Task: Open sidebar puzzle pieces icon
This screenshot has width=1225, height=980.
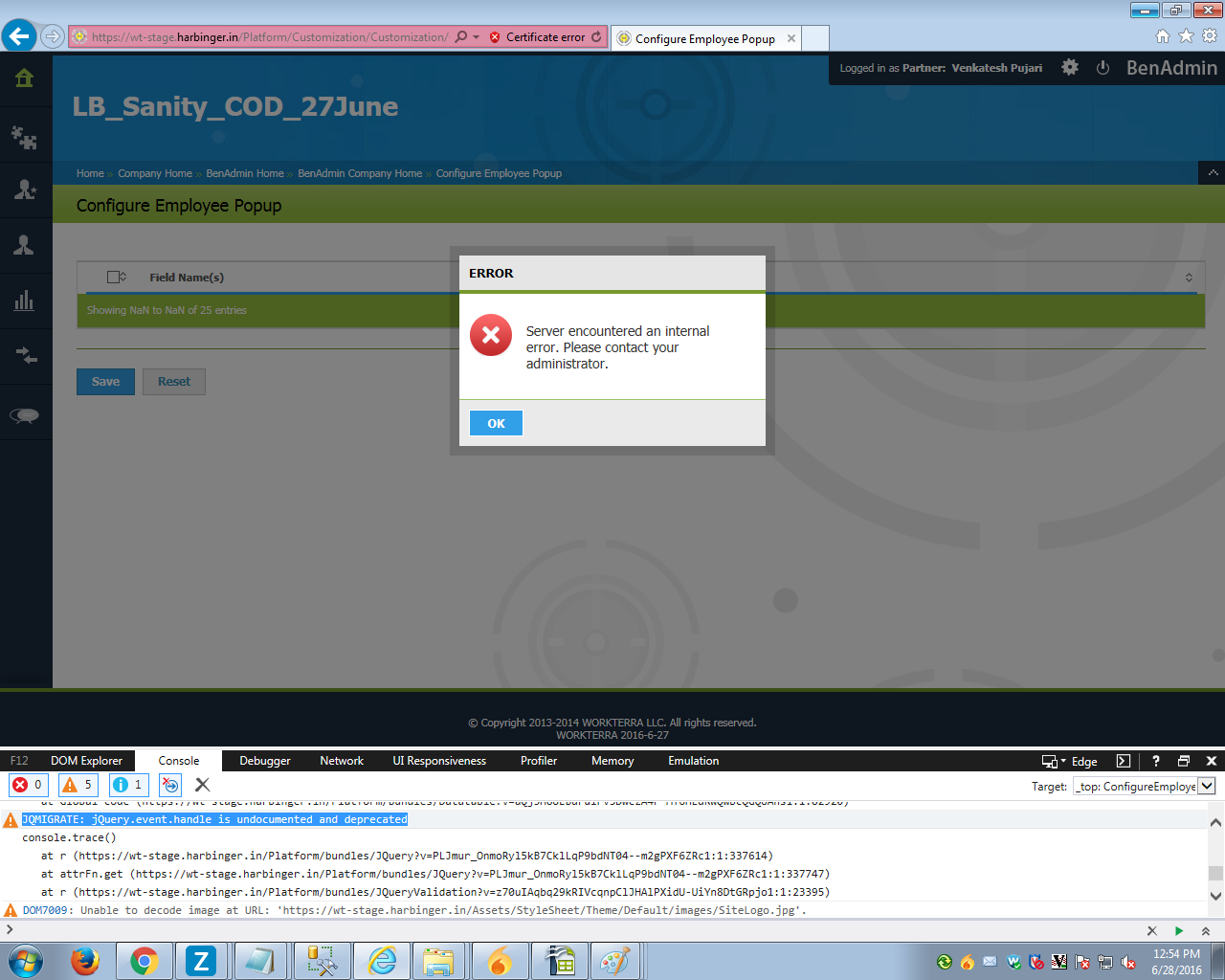Action: coord(25,137)
